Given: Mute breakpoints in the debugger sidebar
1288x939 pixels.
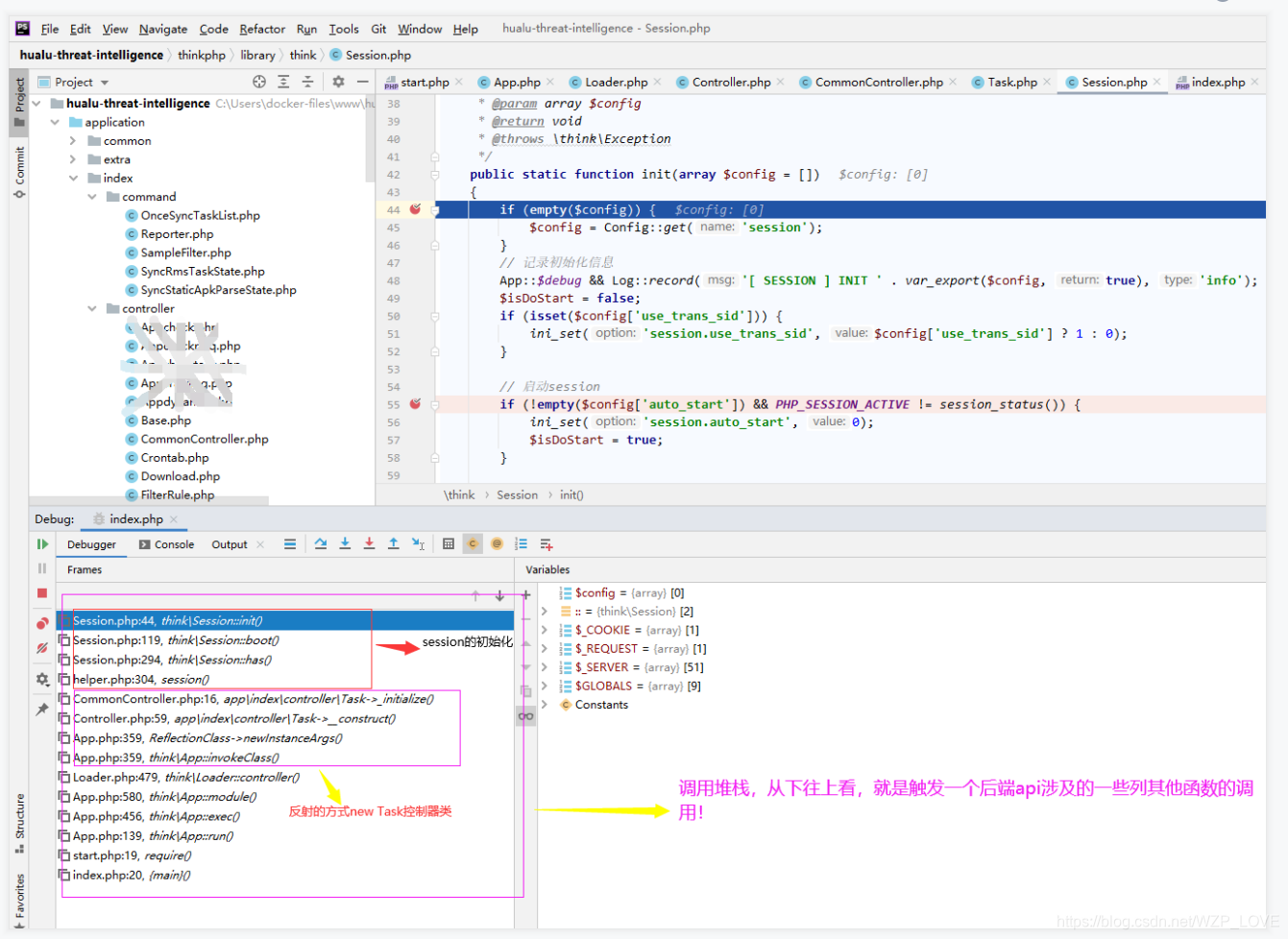Looking at the screenshot, I should coord(40,646).
